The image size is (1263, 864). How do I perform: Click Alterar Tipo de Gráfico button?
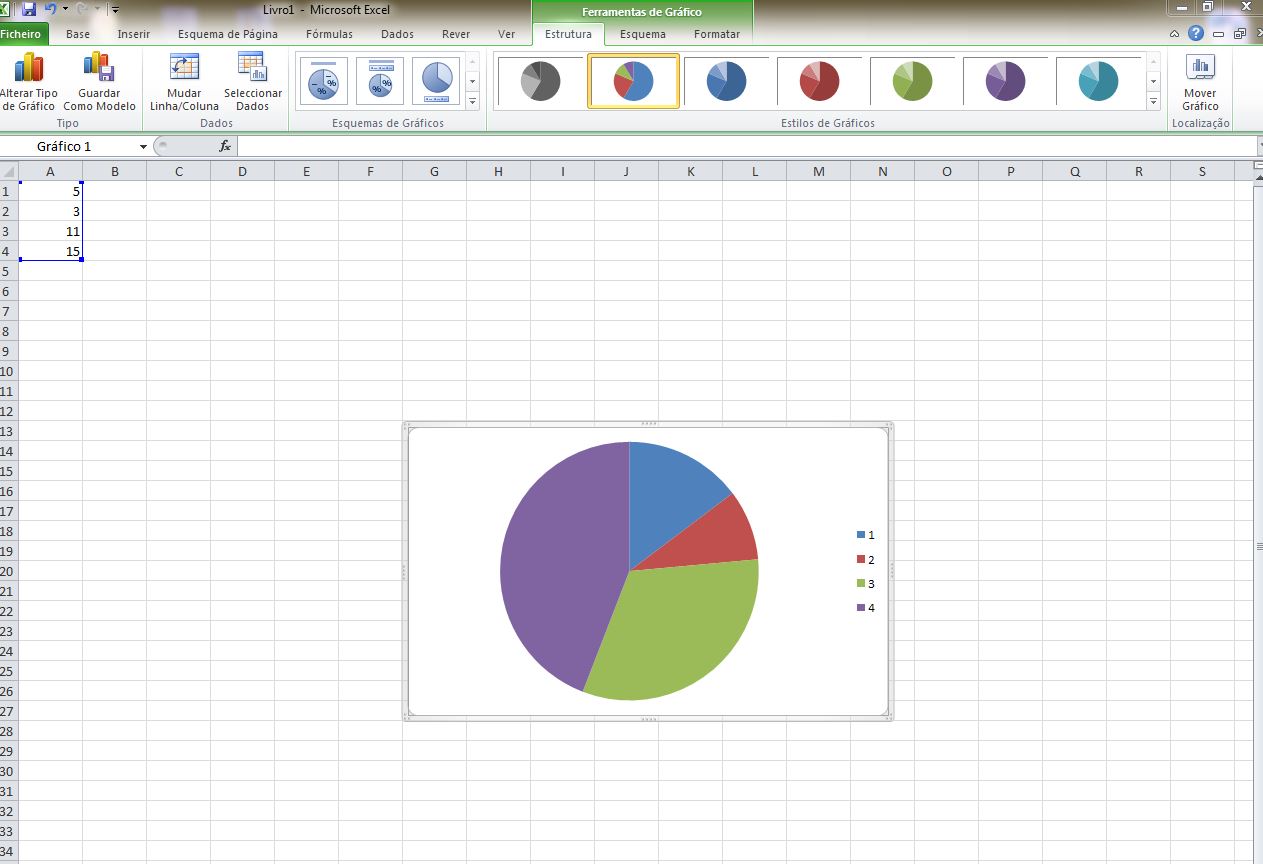click(x=28, y=82)
